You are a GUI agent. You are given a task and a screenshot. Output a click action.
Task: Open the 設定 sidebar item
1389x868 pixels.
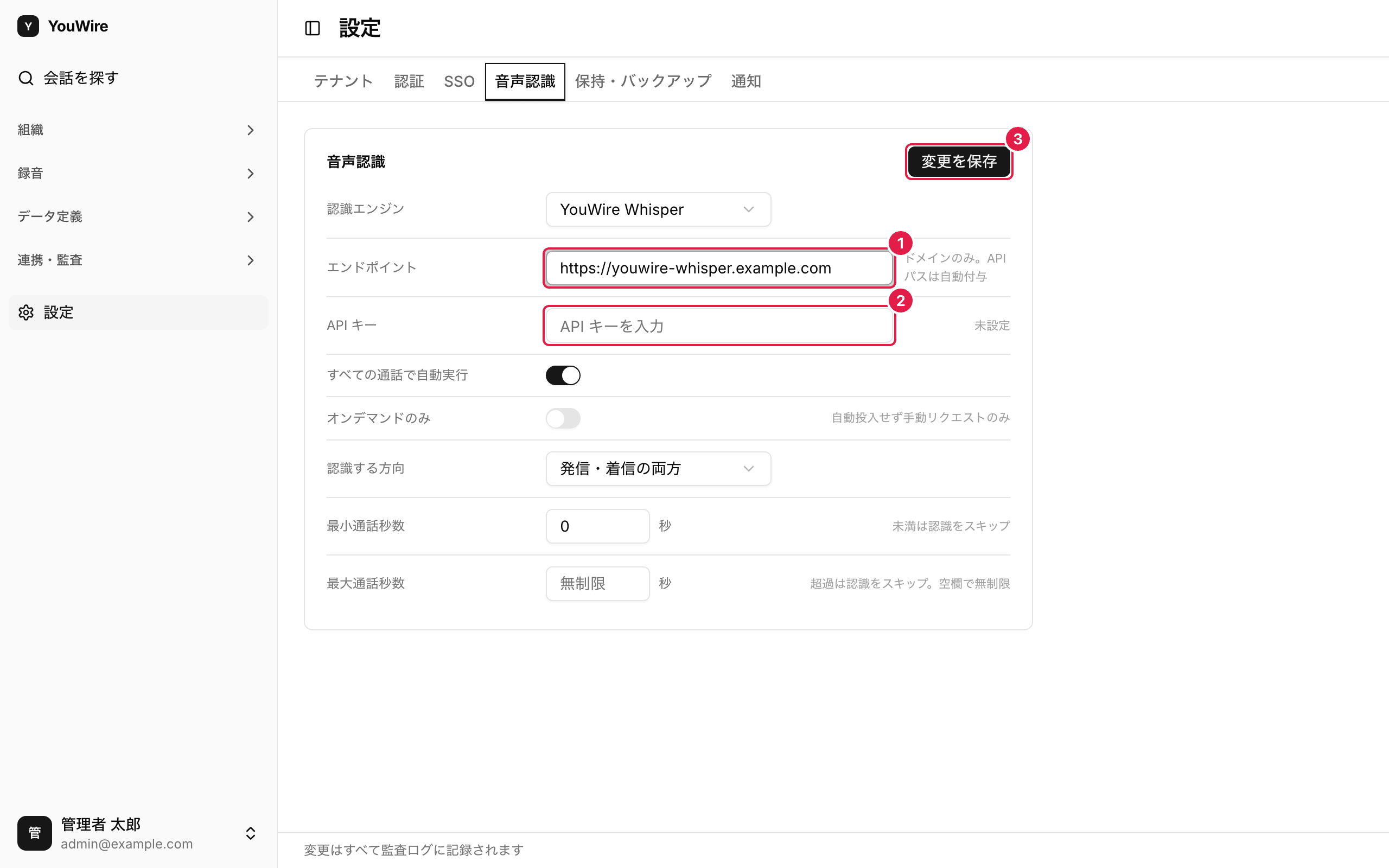[x=138, y=312]
